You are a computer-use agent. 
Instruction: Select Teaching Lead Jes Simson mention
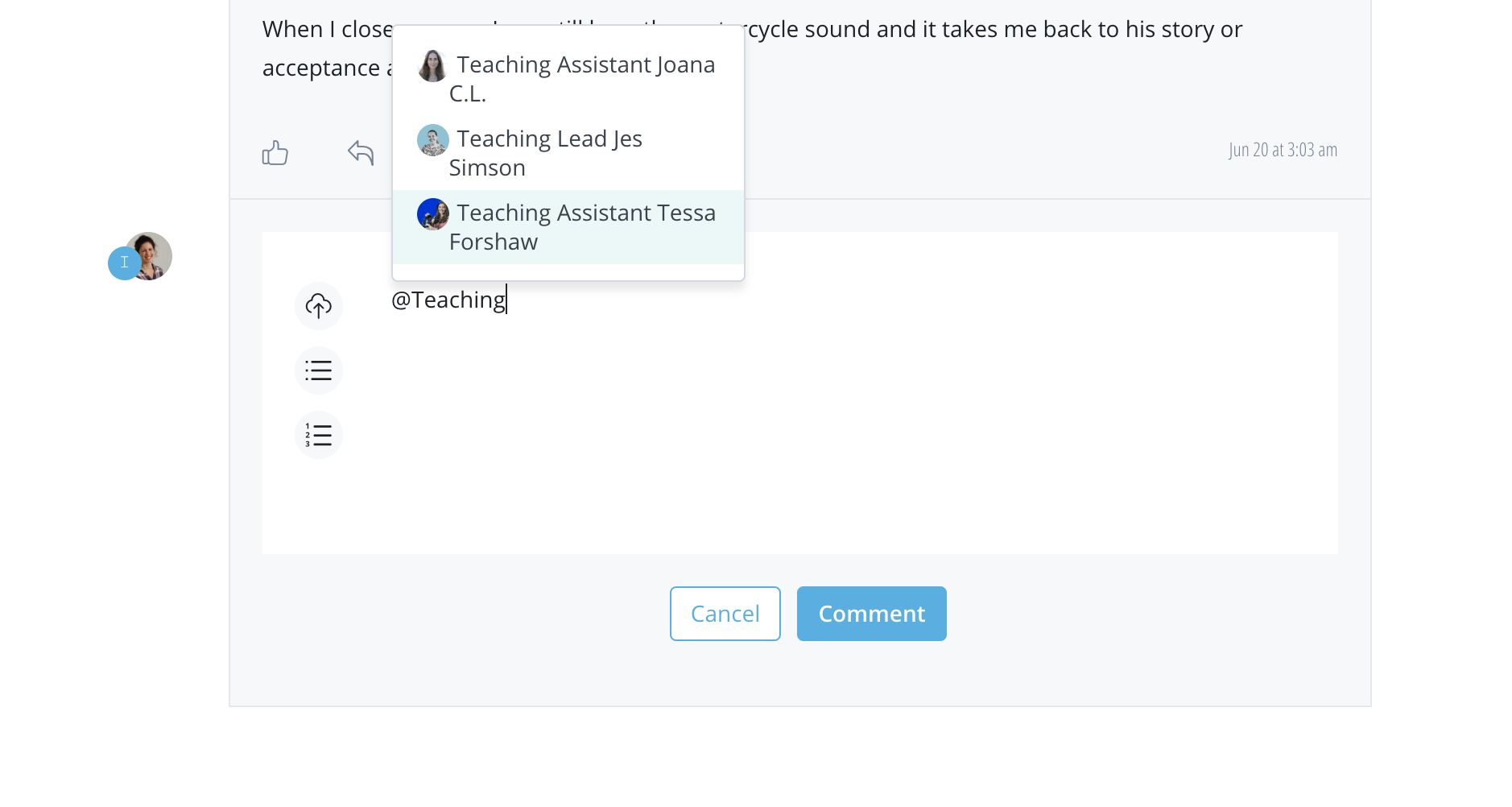(547, 153)
